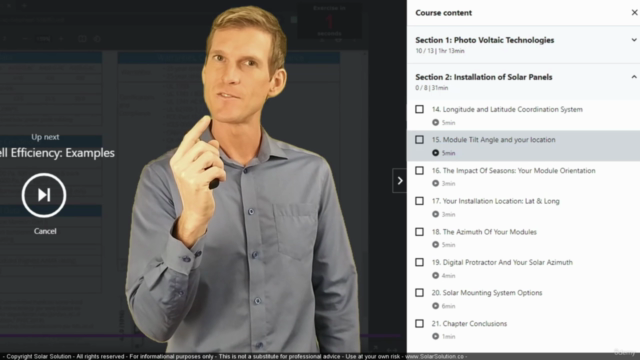Collapse Section 2: Installation of Solar Panels
This screenshot has height=360, width=640.
point(634,77)
